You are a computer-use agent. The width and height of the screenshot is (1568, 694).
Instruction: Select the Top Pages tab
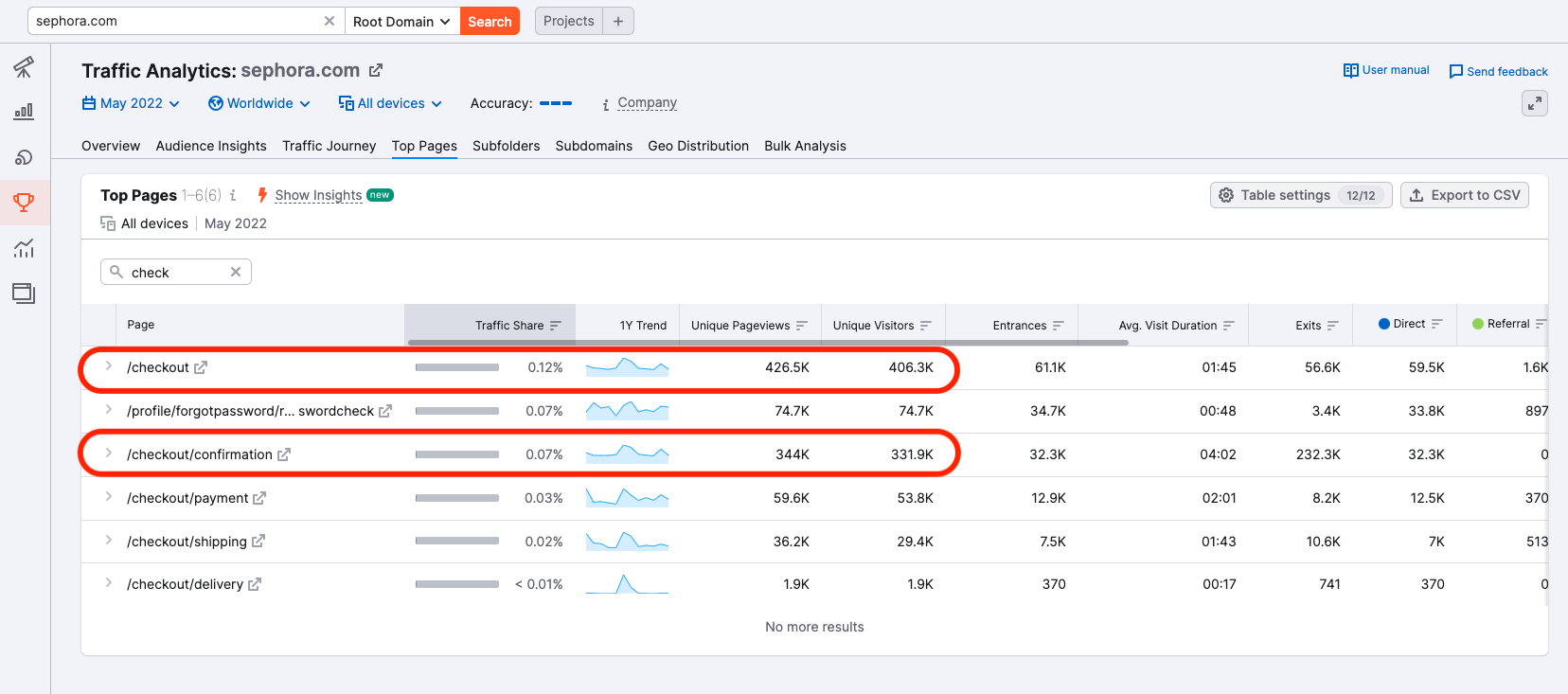[424, 146]
